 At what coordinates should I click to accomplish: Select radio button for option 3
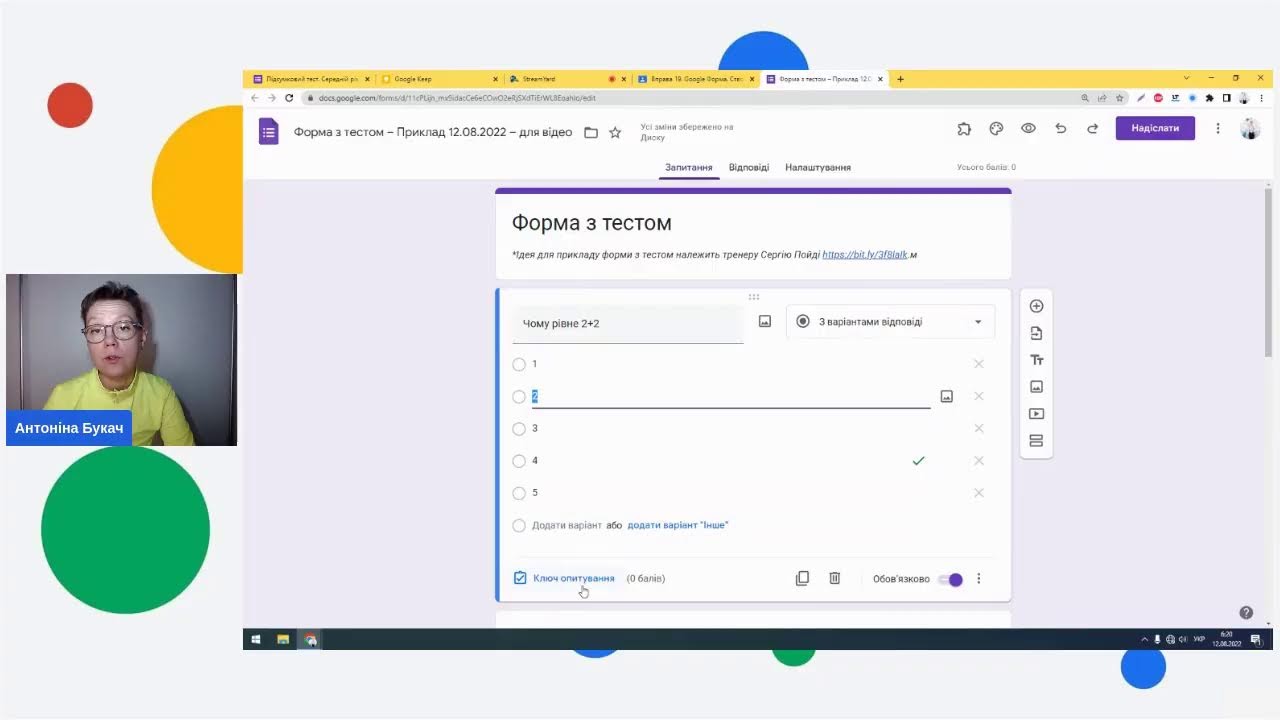click(519, 428)
